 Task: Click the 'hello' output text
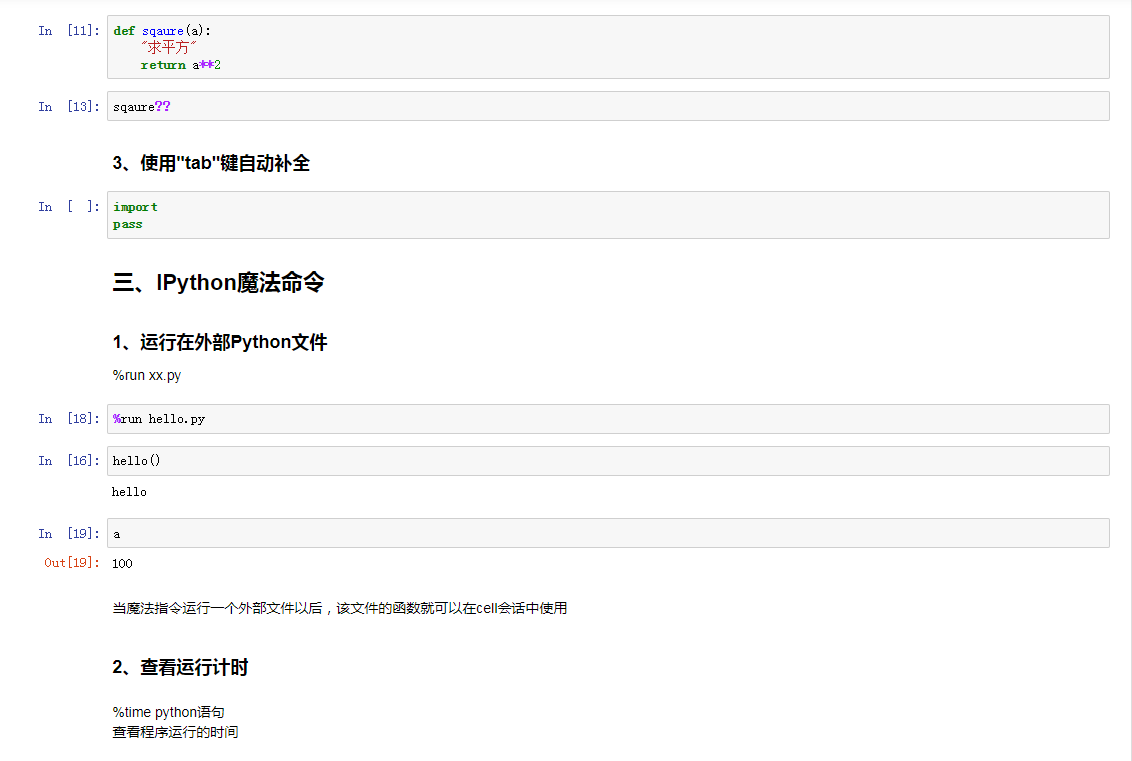pos(129,492)
